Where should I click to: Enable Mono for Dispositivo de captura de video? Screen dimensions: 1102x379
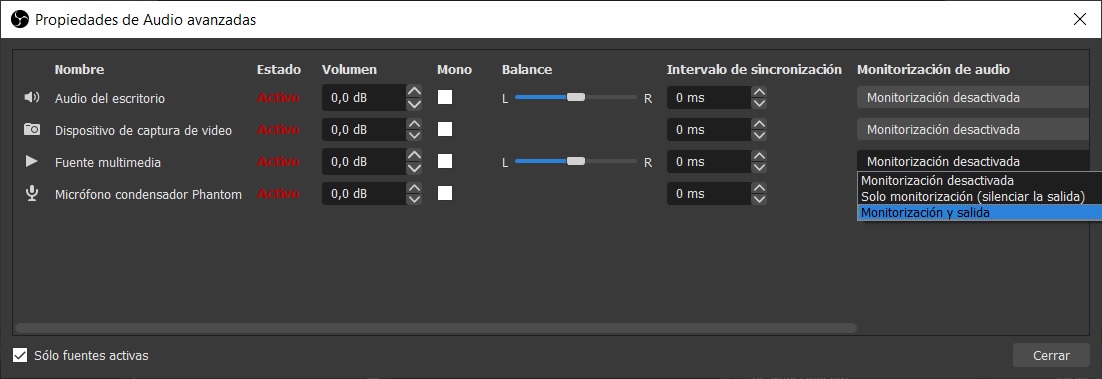(445, 129)
